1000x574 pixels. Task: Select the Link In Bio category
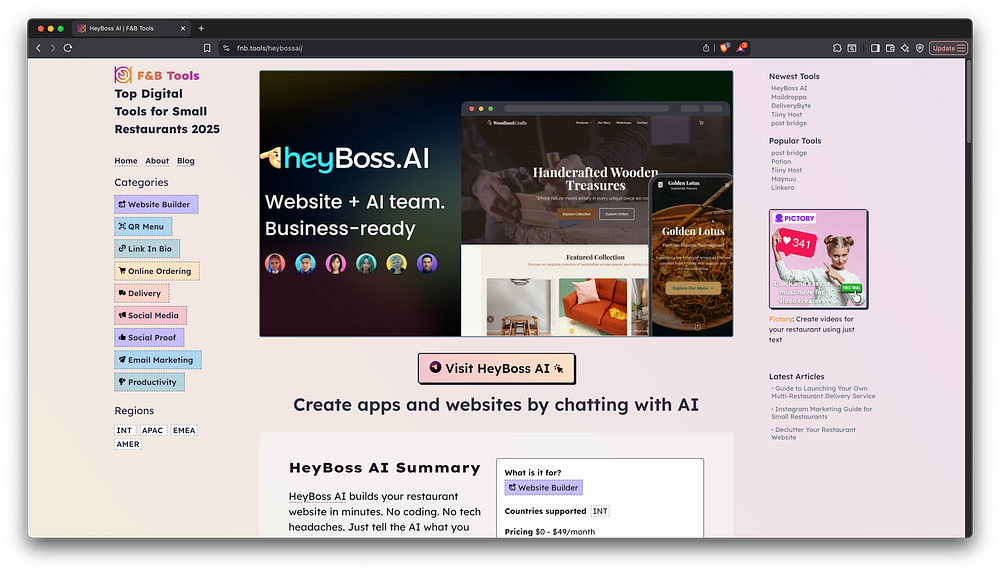[147, 249]
